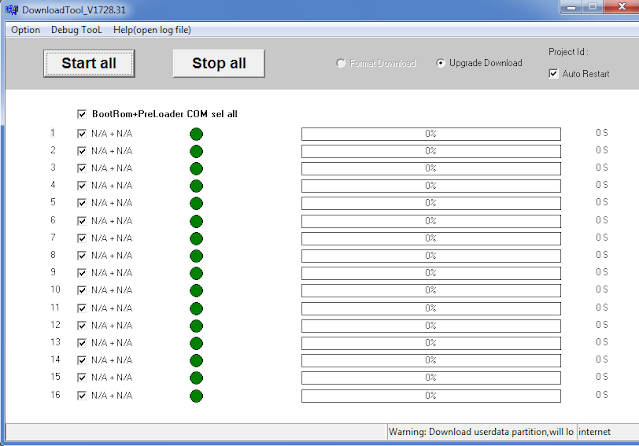
Task: Click the green status indicator for port 8
Action: [x=196, y=256]
